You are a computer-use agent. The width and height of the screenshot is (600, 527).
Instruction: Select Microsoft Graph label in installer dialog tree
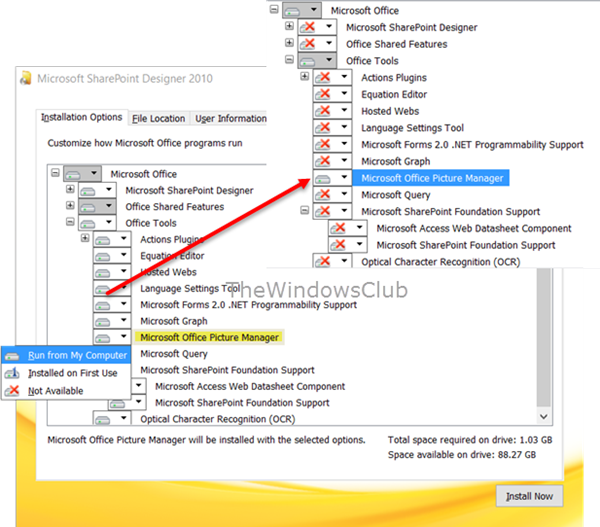[174, 321]
